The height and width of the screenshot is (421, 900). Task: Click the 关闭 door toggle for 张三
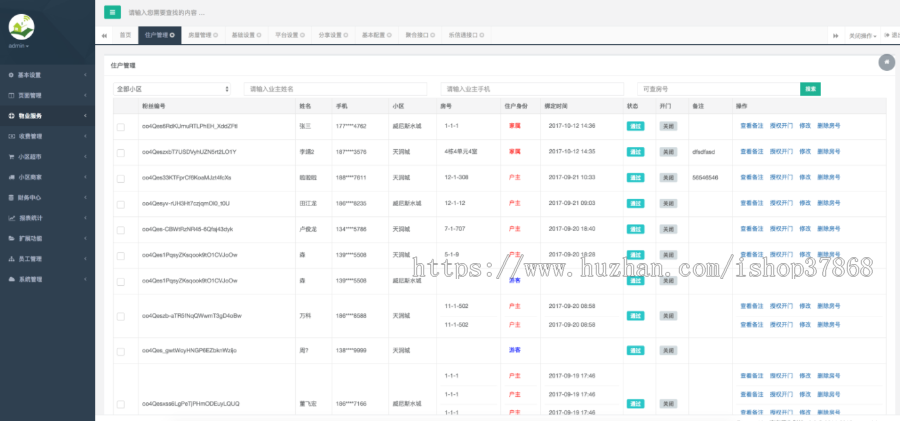(668, 127)
